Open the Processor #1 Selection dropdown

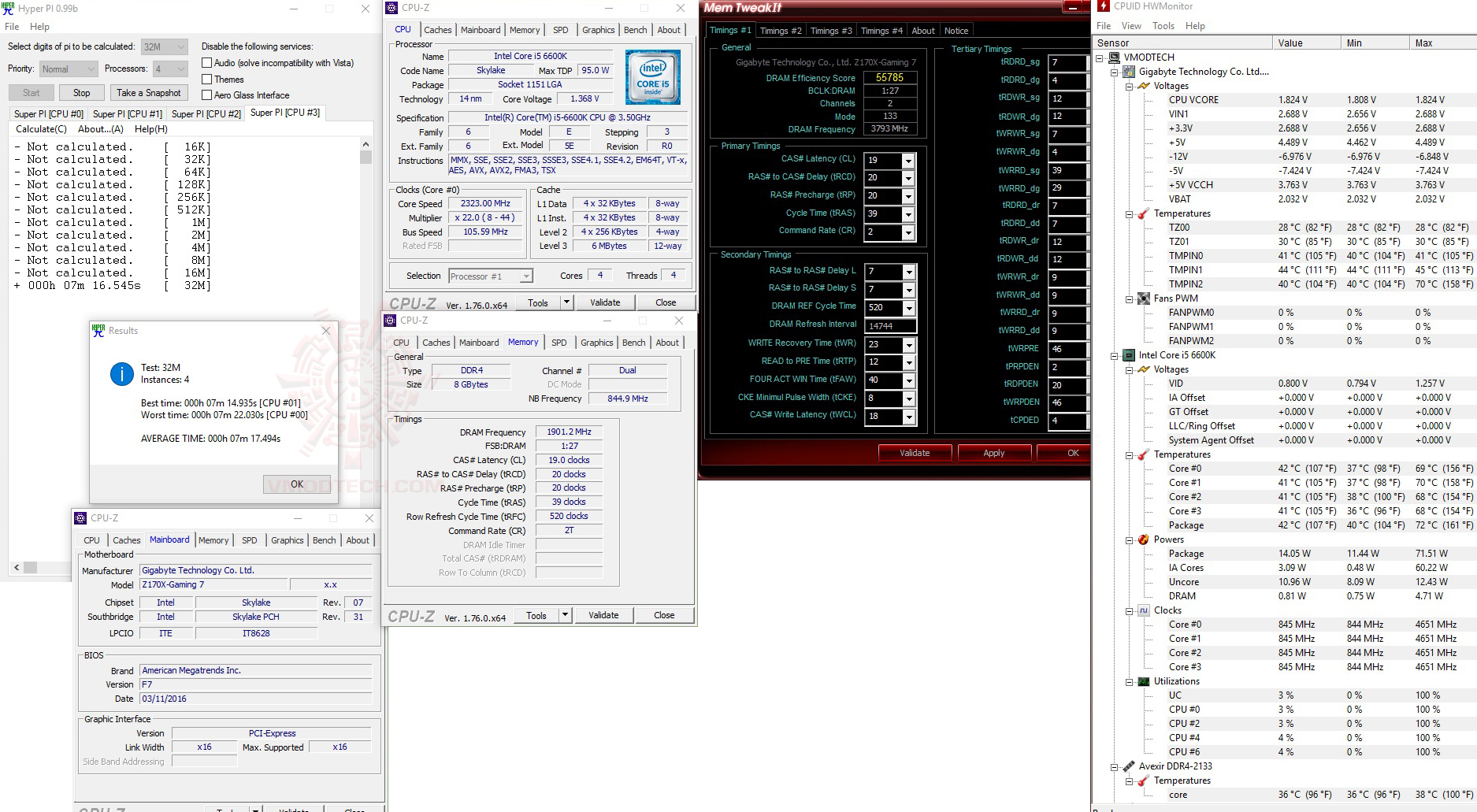point(490,276)
